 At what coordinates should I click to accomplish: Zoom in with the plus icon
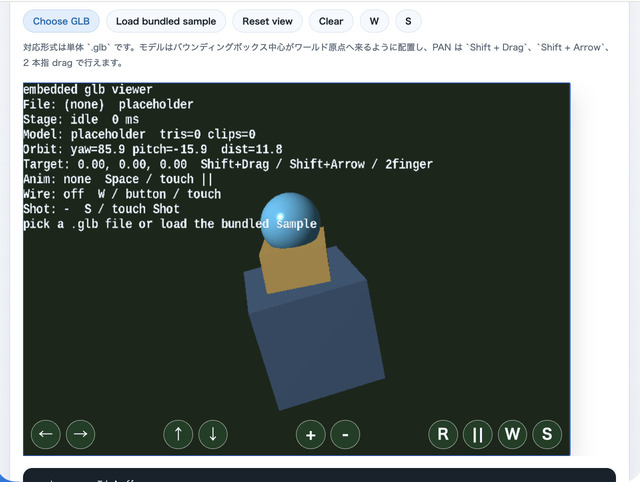point(311,434)
